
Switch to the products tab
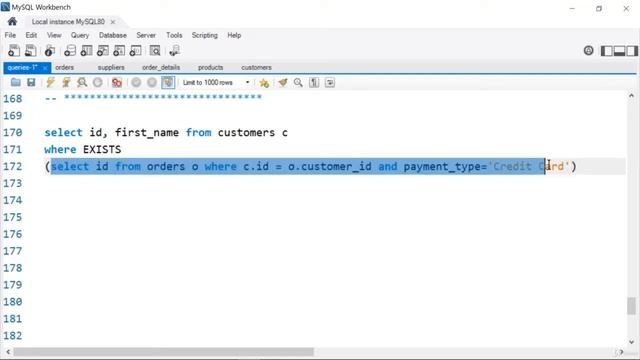(x=211, y=67)
